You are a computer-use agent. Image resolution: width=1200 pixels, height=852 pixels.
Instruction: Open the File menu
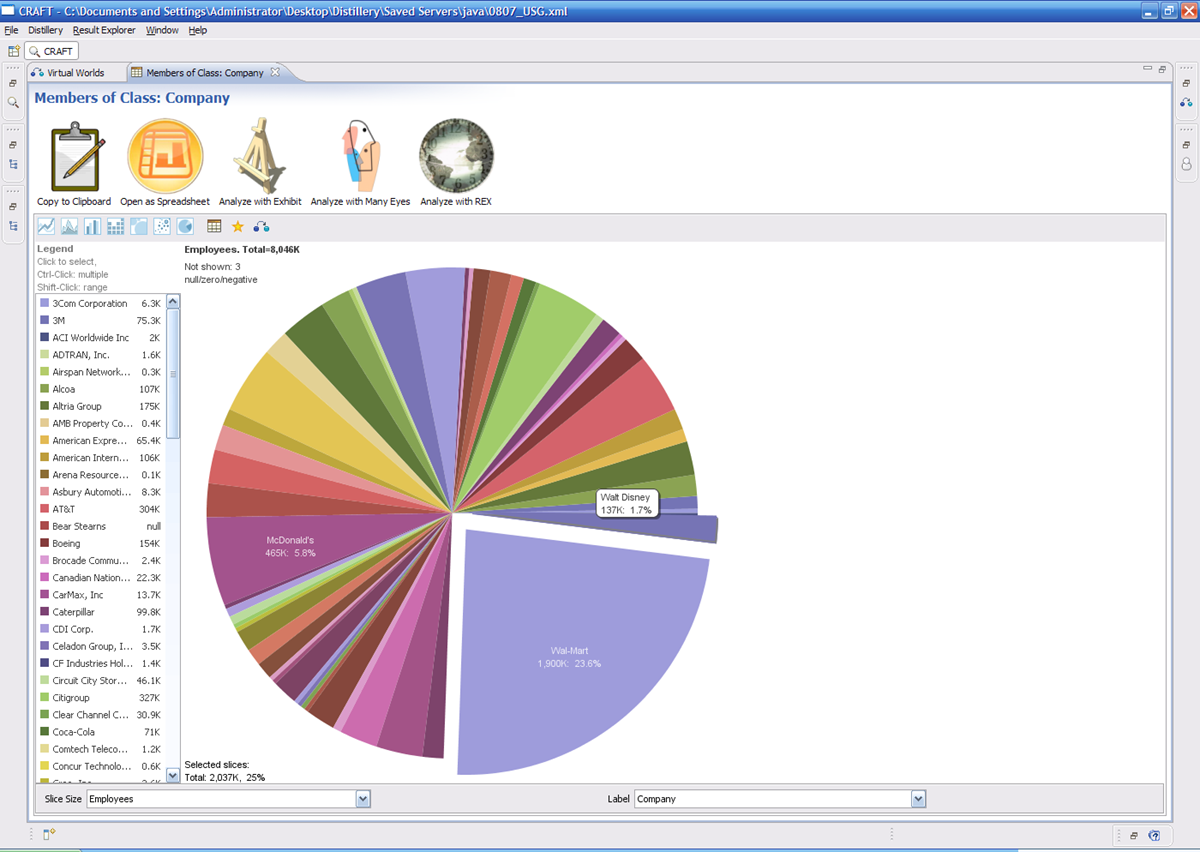pyautogui.click(x=11, y=30)
